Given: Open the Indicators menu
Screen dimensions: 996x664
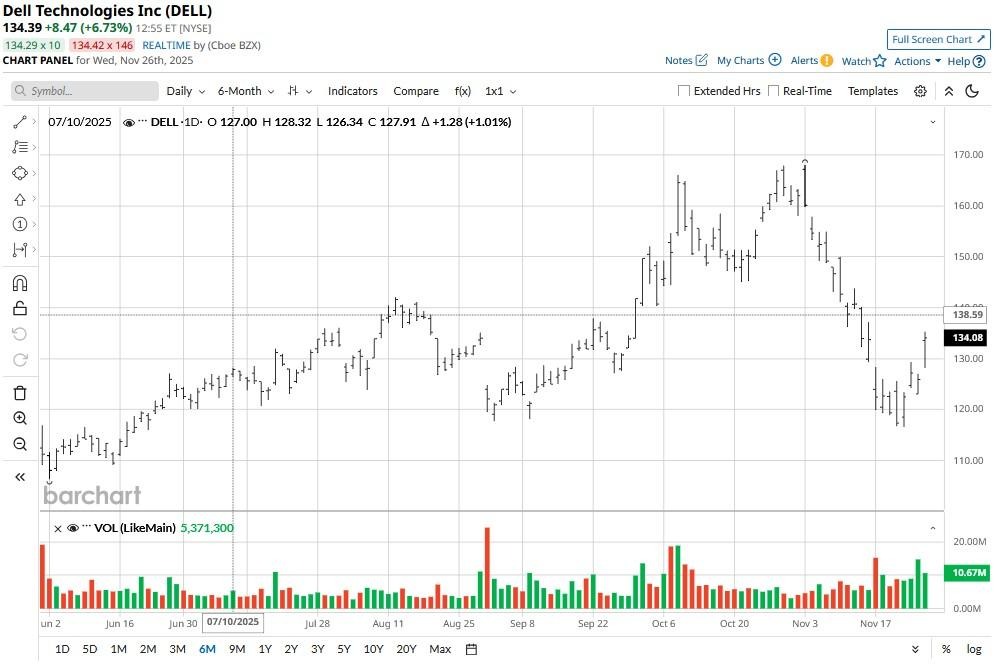Looking at the screenshot, I should point(353,91).
